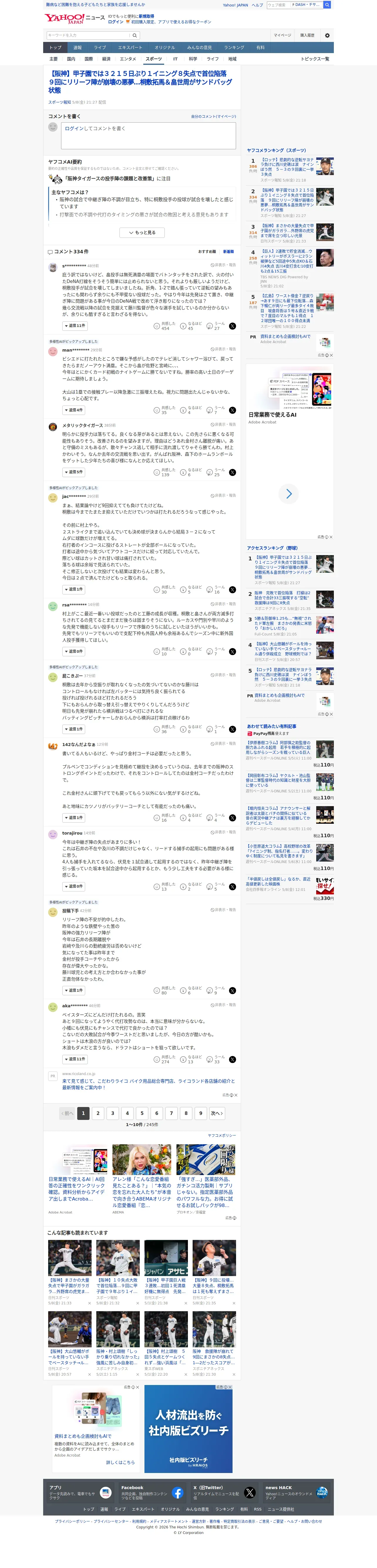Click the article headline 【阪神】甲子園では3215日ぶり

(141, 82)
